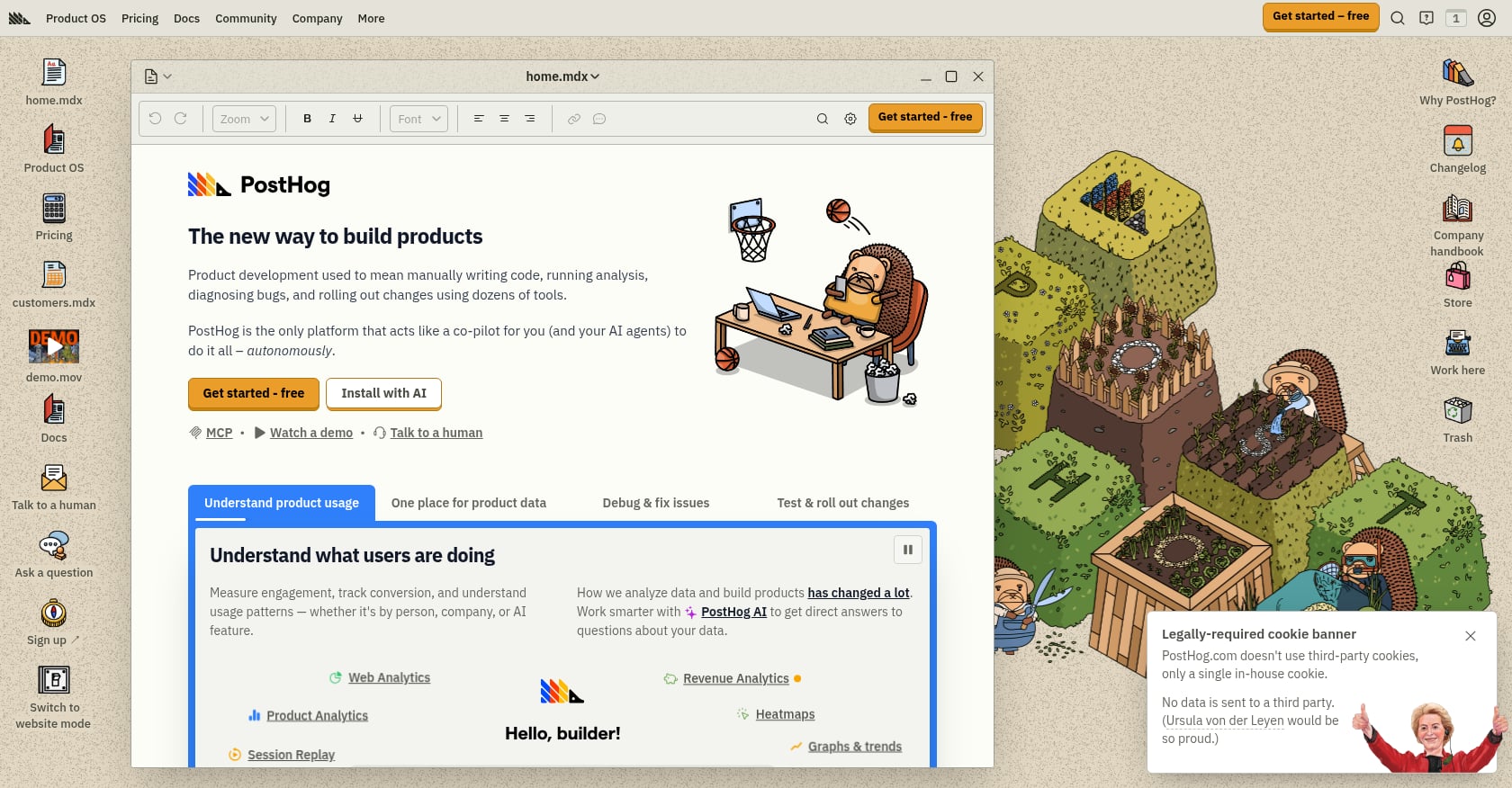
Task: Open the Pricing calculator desktop icon
Action: point(54,217)
